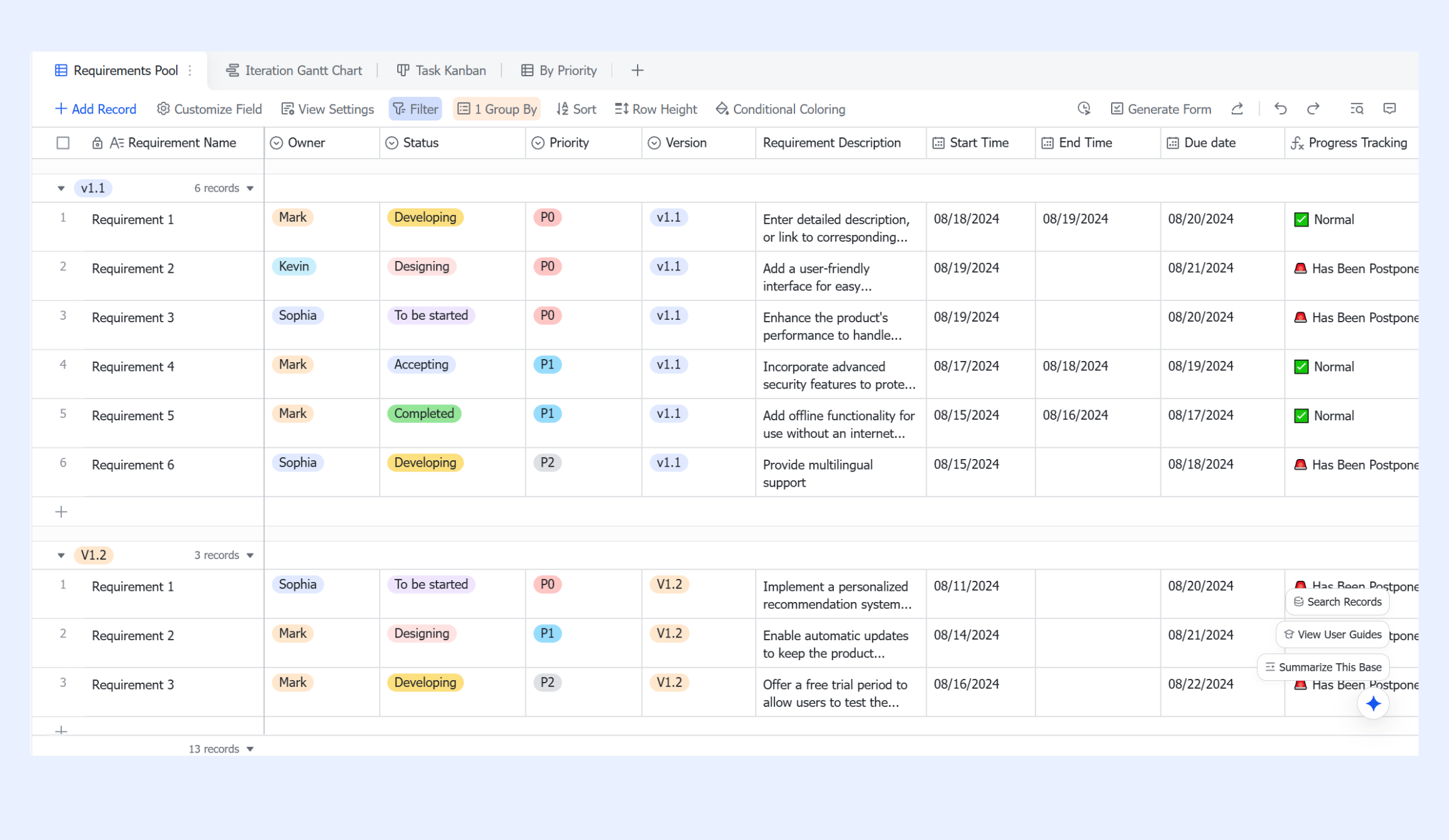This screenshot has width=1449, height=840.
Task: Open Conditional Coloring settings
Action: (x=780, y=109)
